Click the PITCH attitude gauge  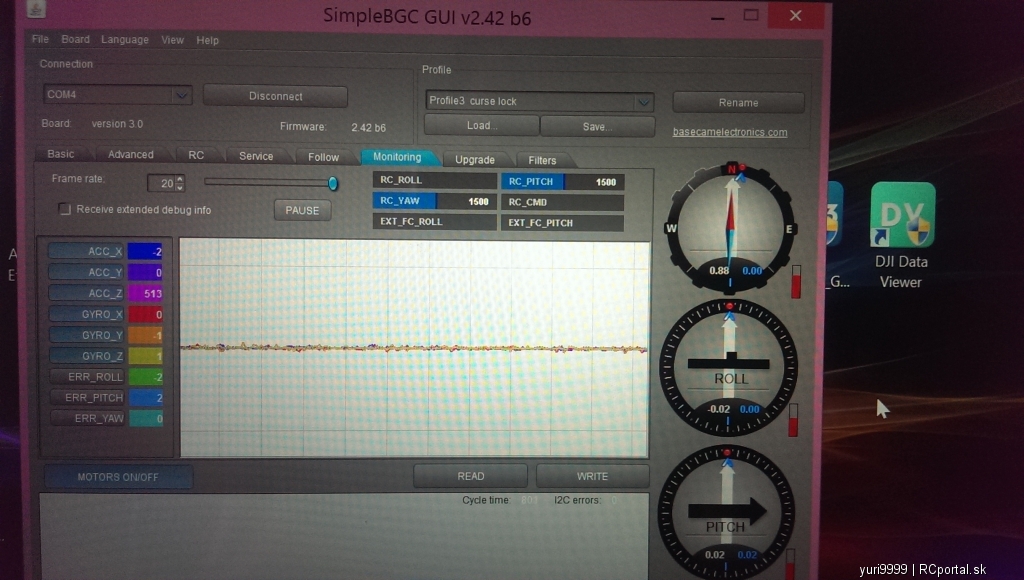tap(726, 513)
